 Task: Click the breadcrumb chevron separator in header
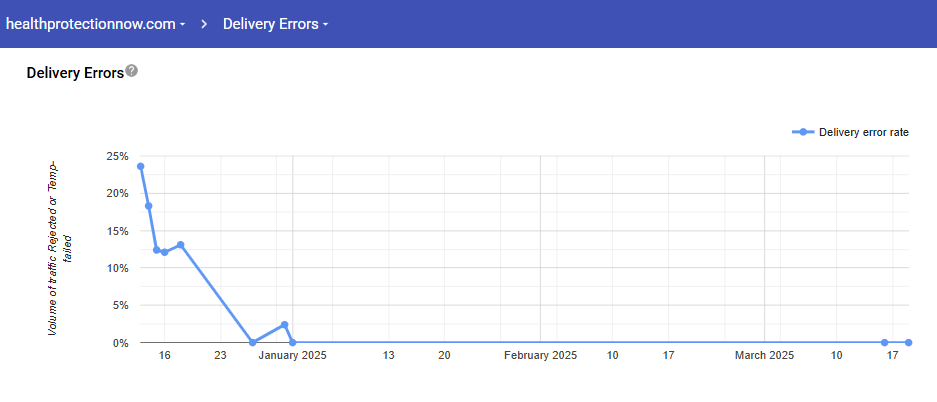204,24
